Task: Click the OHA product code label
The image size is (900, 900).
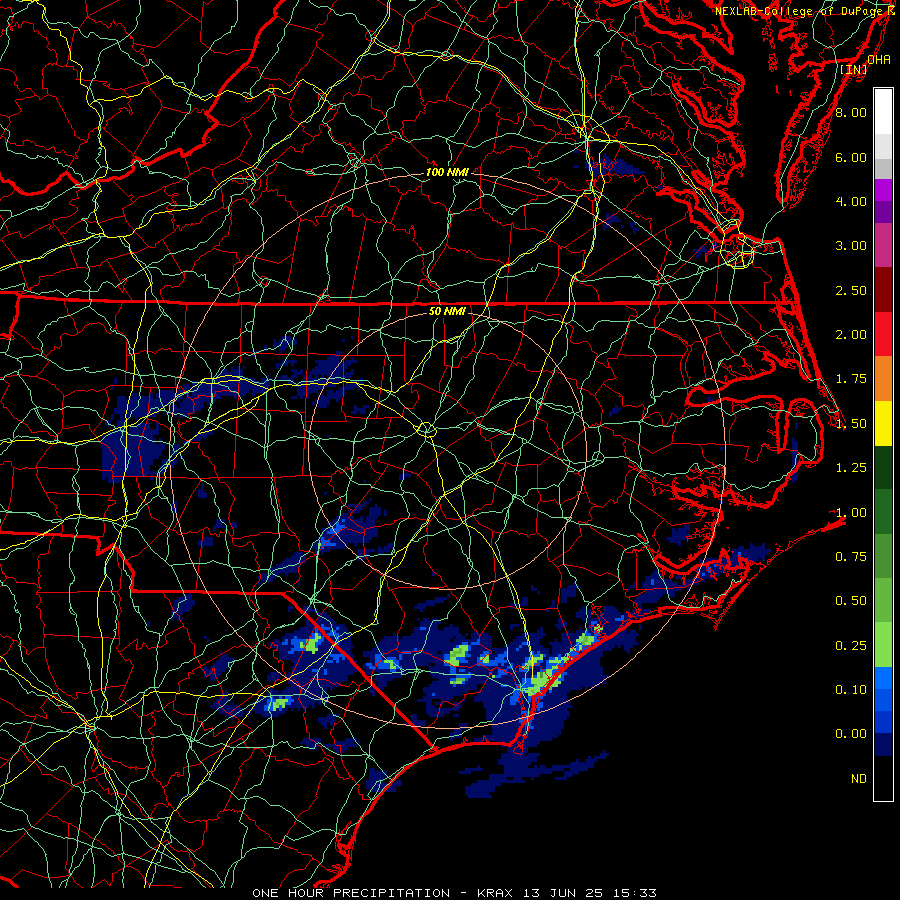Action: [x=879, y=59]
